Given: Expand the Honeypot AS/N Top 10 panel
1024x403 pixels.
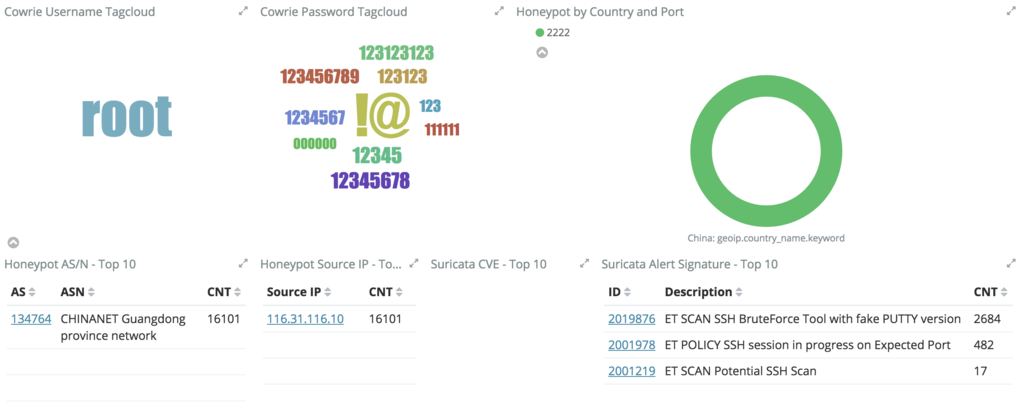Looking at the screenshot, I should [x=243, y=264].
